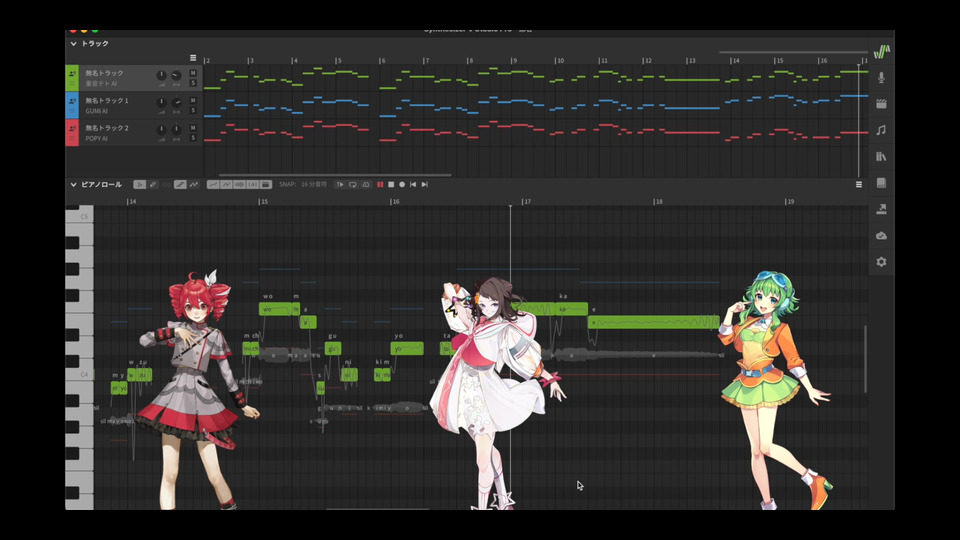
Task: Click the green track voice icon
Action: [x=72, y=74]
